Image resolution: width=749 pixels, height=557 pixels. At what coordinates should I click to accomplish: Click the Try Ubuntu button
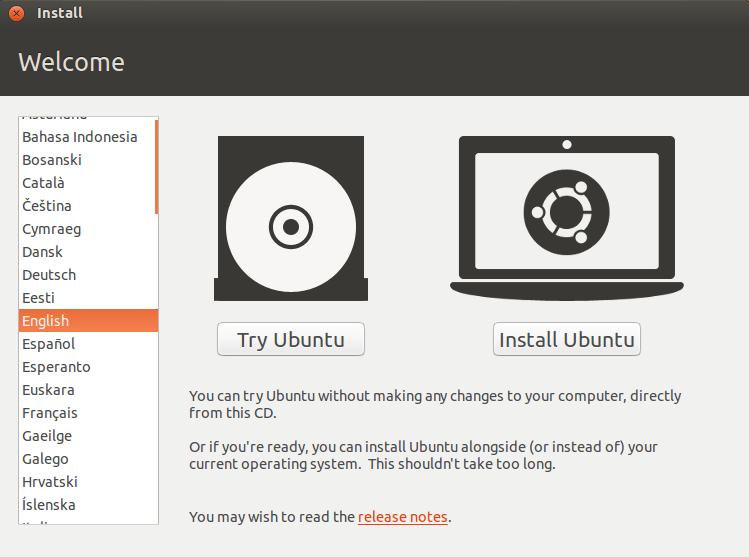290,339
